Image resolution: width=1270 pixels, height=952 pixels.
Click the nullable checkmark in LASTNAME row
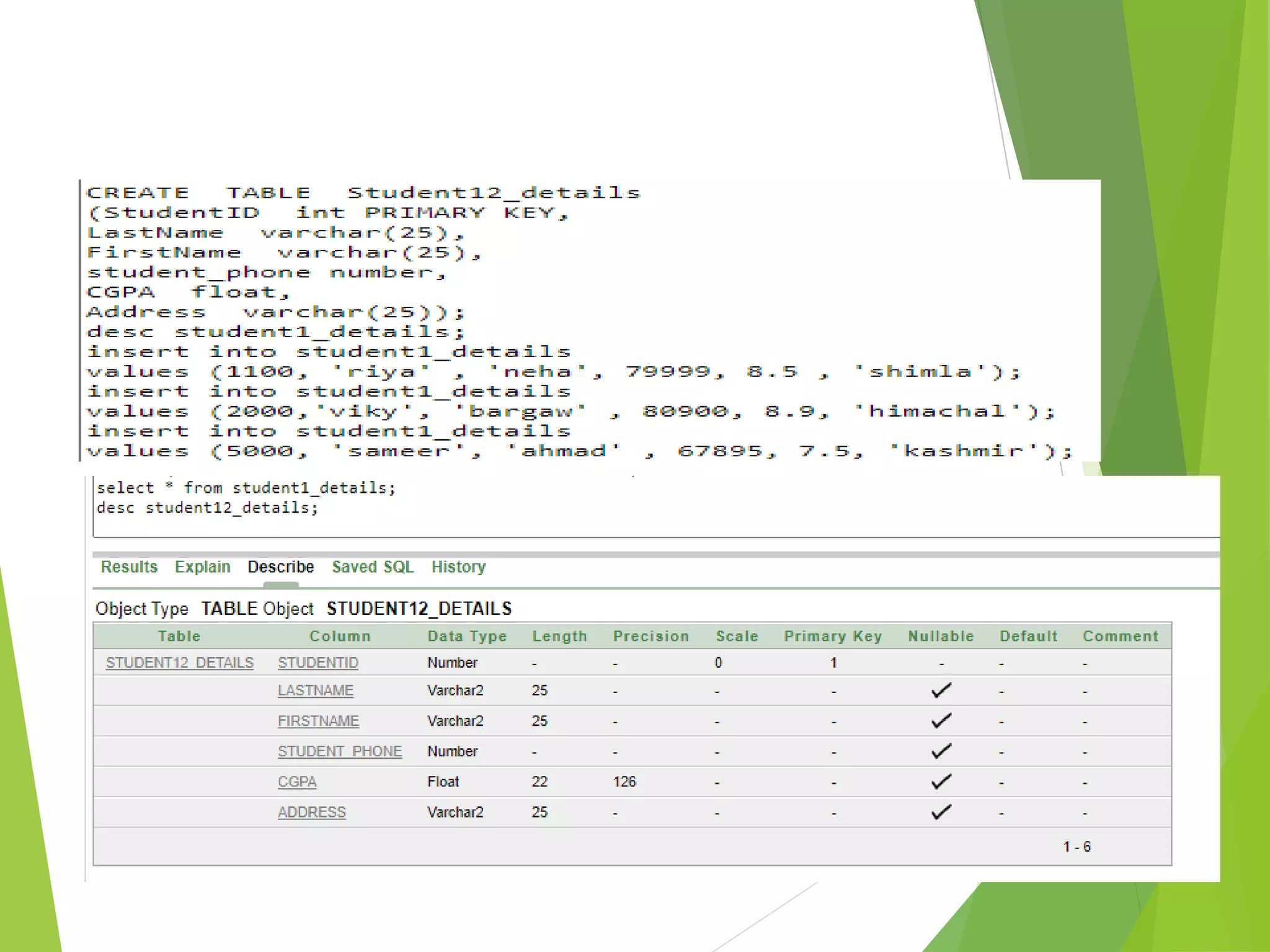point(941,690)
